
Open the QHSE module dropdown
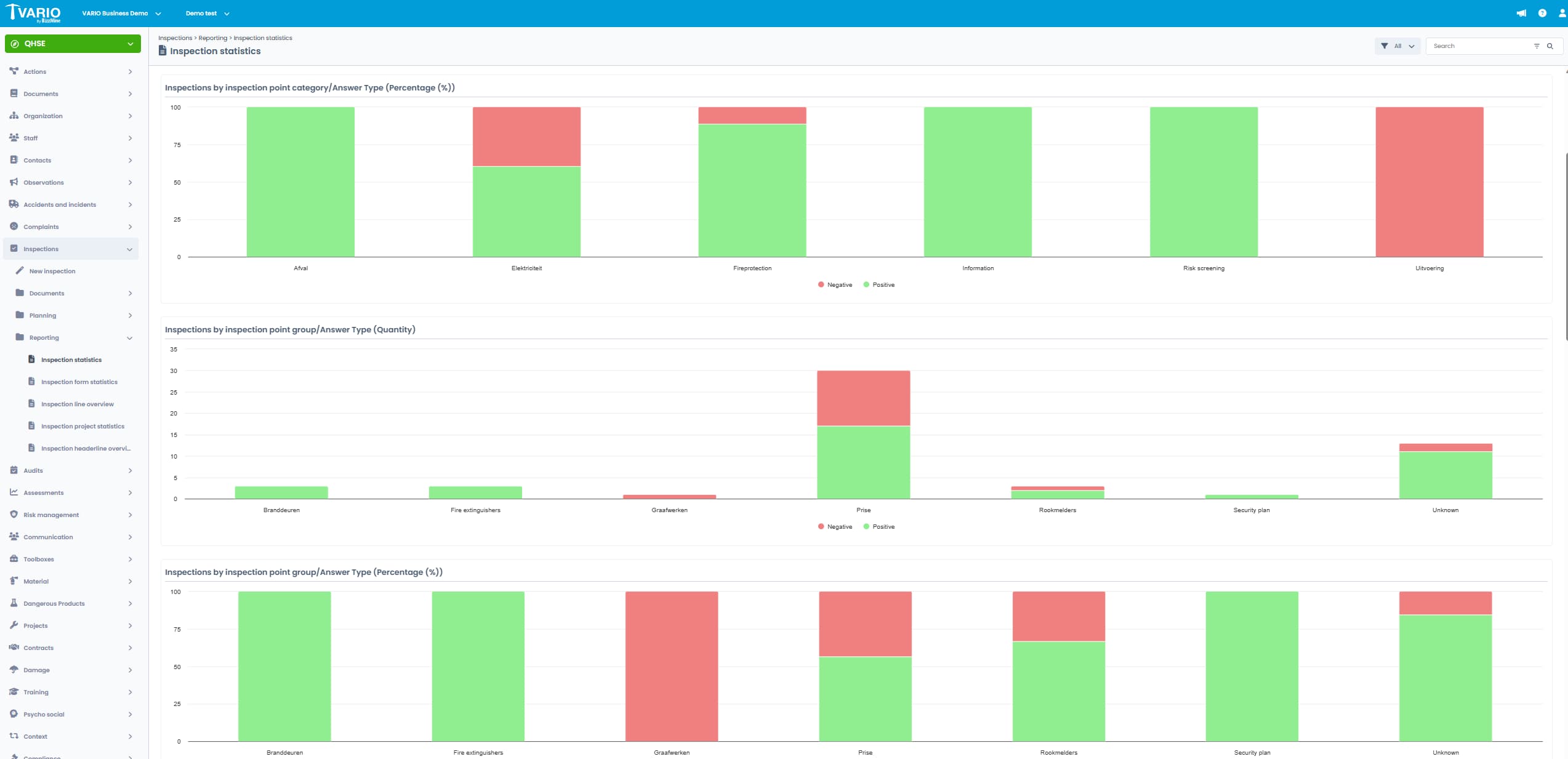point(73,44)
